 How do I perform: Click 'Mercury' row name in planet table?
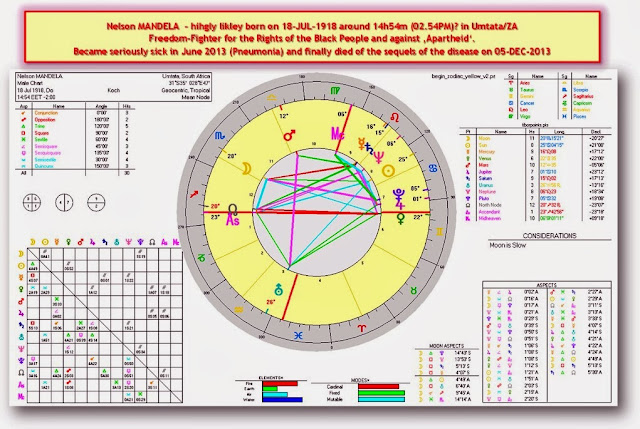[487, 151]
